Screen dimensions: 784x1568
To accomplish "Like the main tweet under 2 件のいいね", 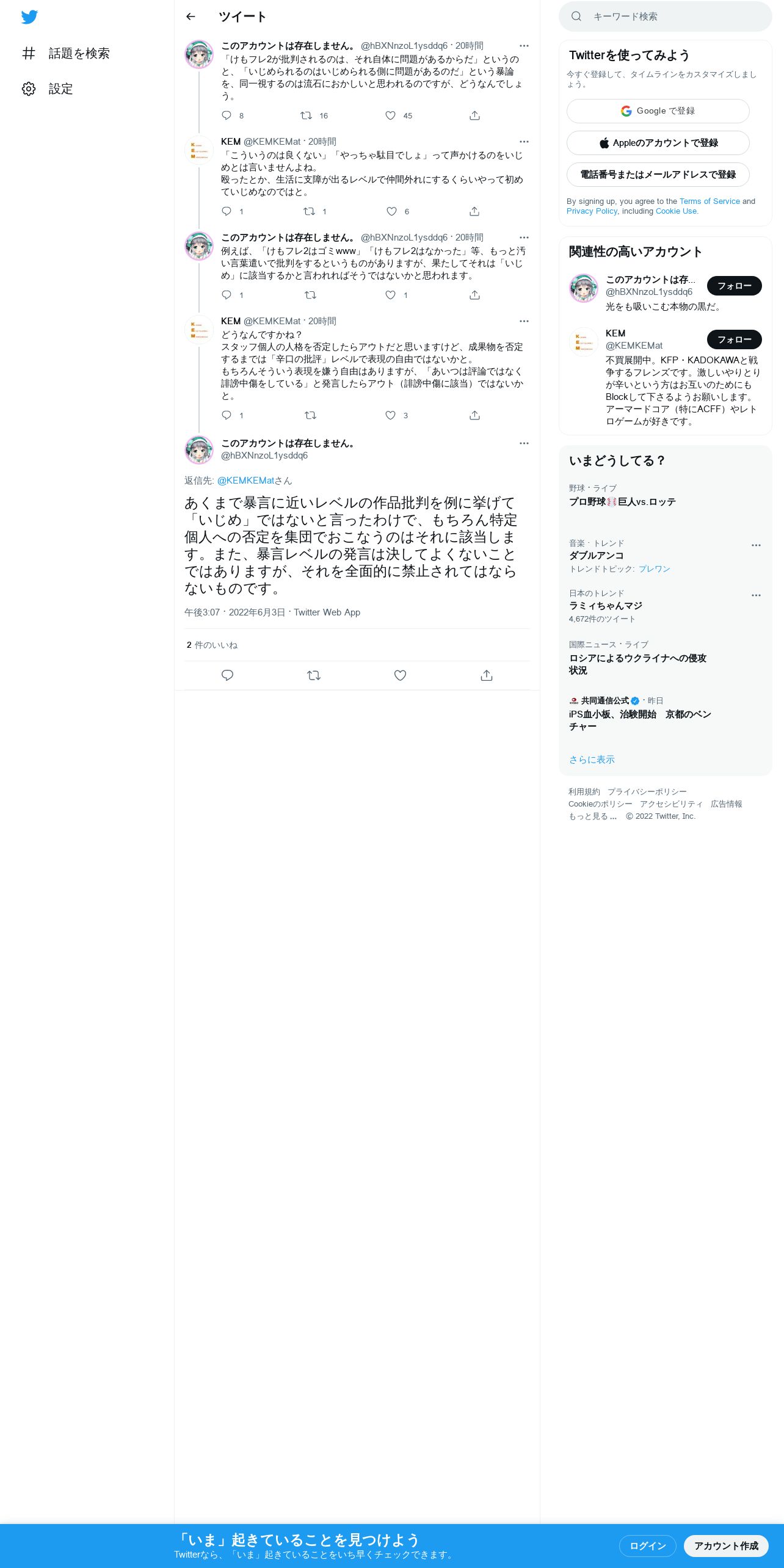I will [x=400, y=675].
